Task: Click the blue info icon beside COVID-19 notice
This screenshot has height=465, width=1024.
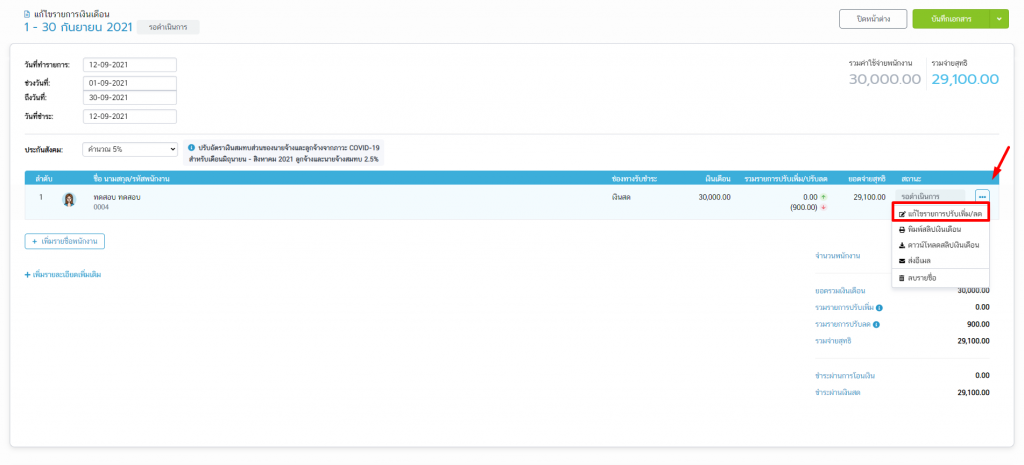Action: coord(191,148)
